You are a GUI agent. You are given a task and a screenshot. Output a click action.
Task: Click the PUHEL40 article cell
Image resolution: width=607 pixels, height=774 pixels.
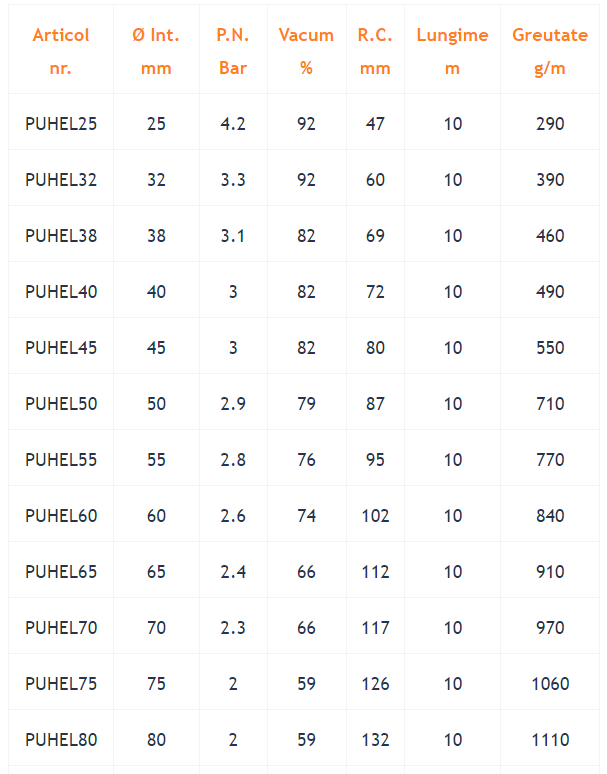tap(61, 292)
